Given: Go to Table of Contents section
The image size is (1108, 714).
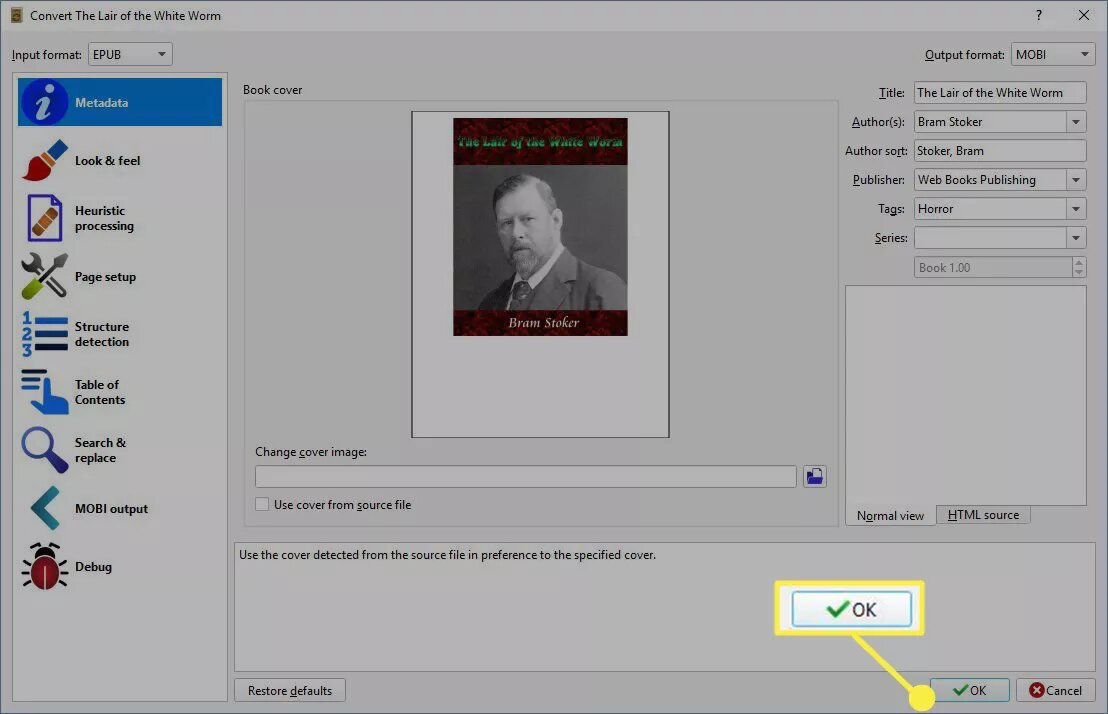Looking at the screenshot, I should [44, 392].
